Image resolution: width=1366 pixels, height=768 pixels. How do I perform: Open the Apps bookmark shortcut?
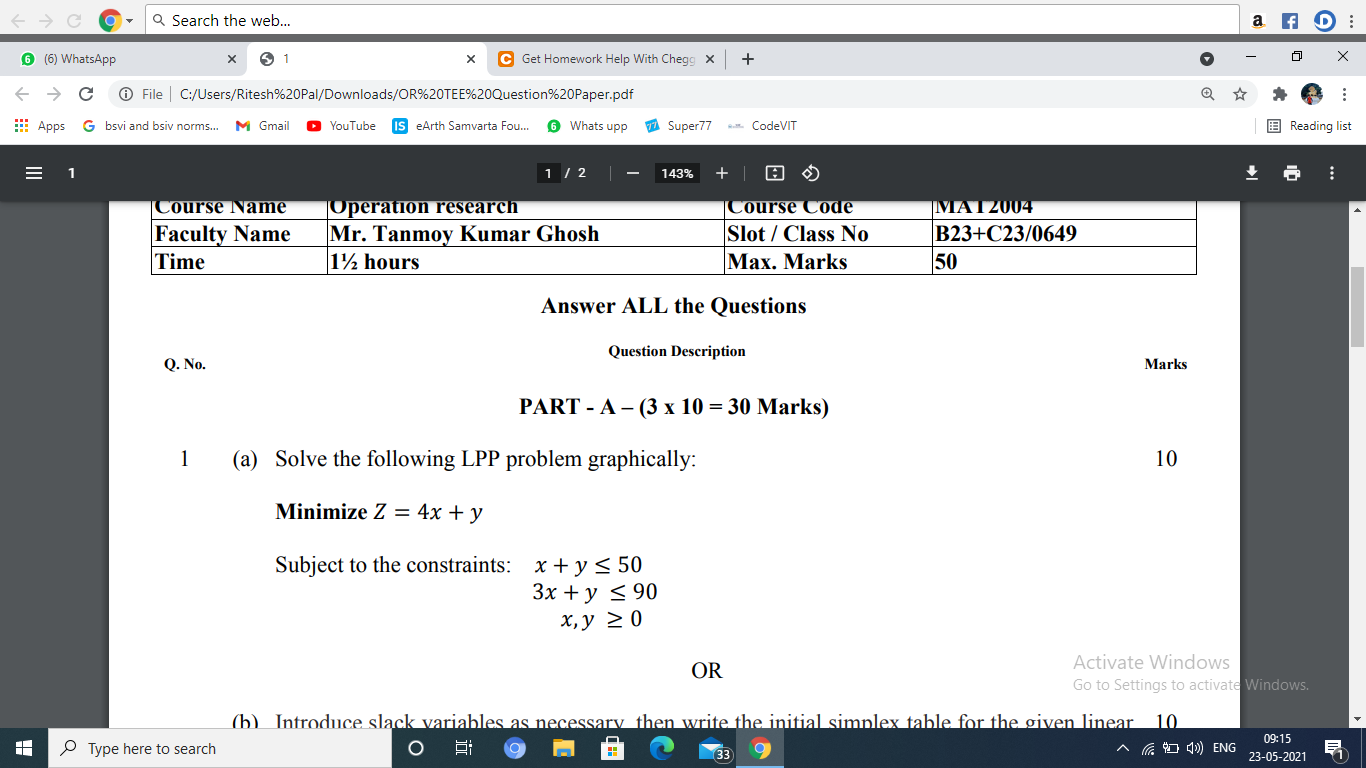(40, 126)
